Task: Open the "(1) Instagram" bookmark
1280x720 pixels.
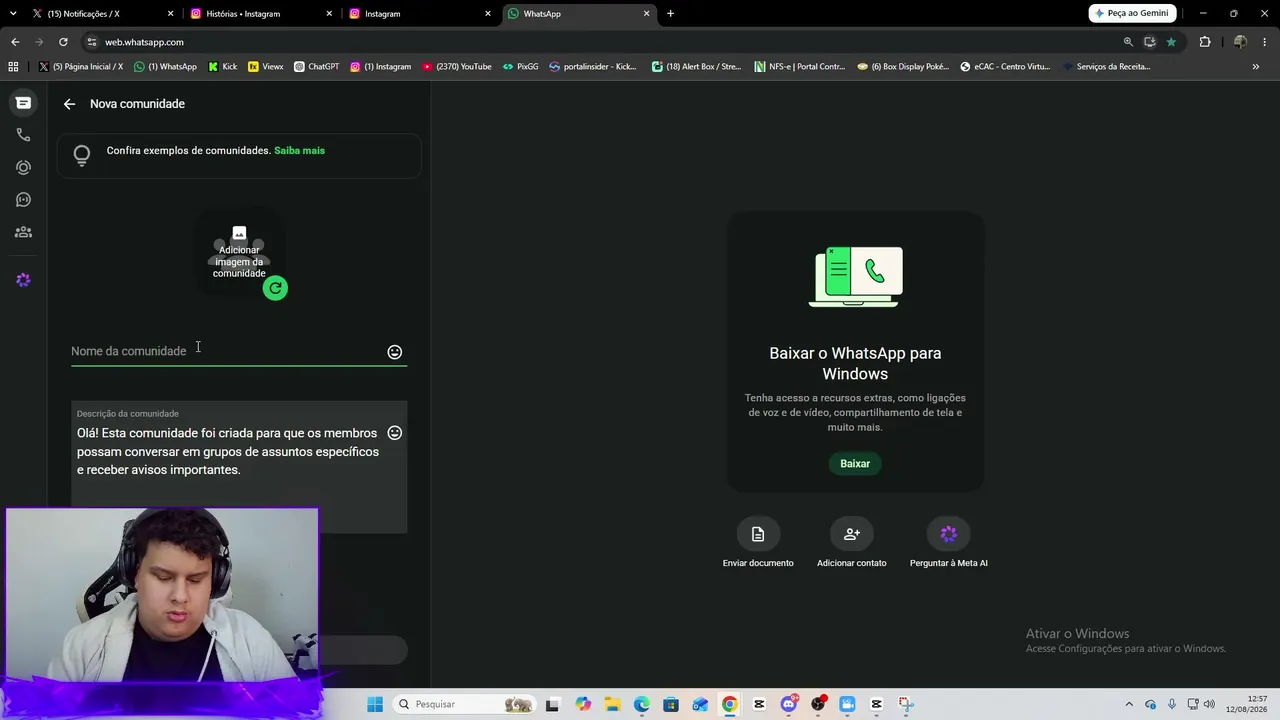Action: pos(380,67)
